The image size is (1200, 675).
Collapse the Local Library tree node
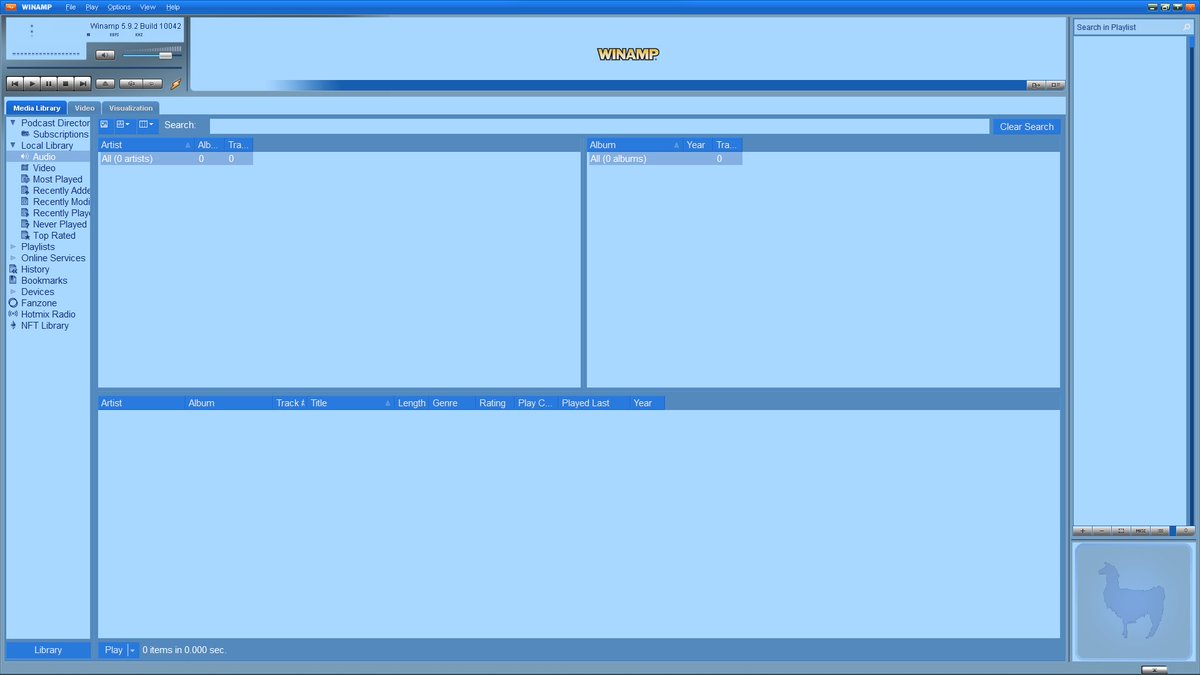point(12,145)
